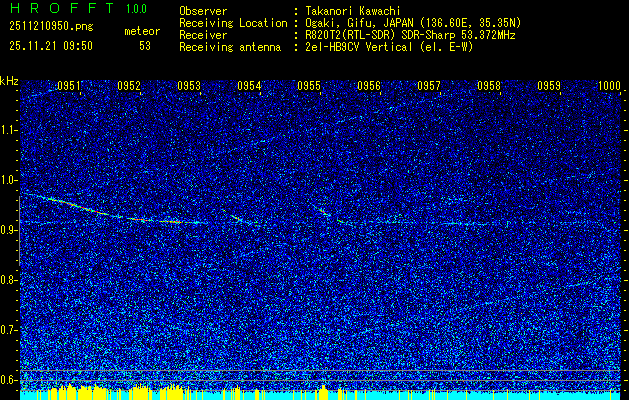Click observer name Takanori Kawachi
Screen dimensions: 629x400
click(353, 11)
